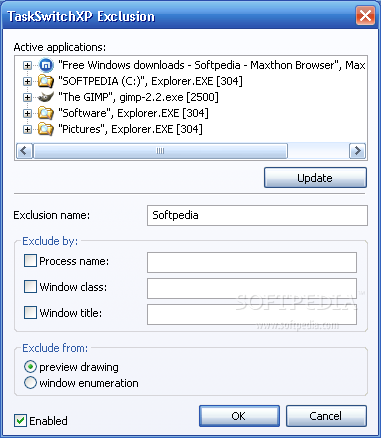Click the horizontal scrollbar thumb
The image size is (381, 438).
pos(161,151)
